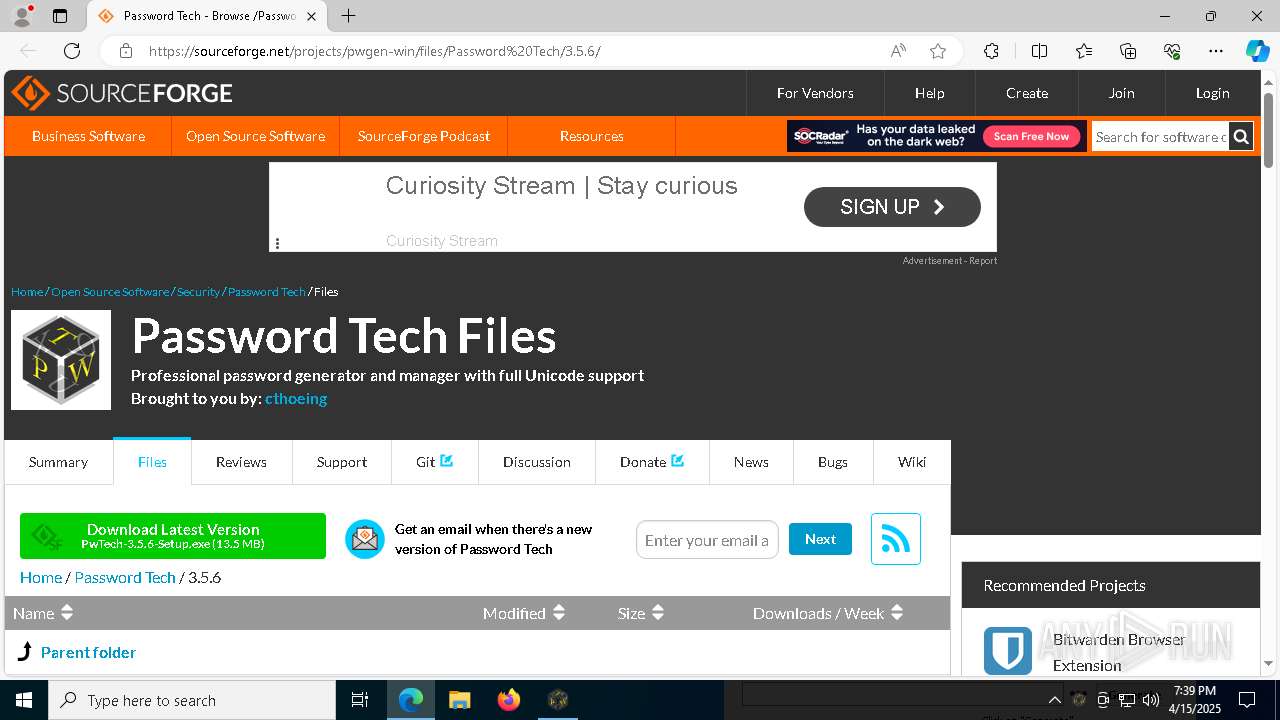Refresh the page in the browser
1280x720 pixels.
point(72,51)
